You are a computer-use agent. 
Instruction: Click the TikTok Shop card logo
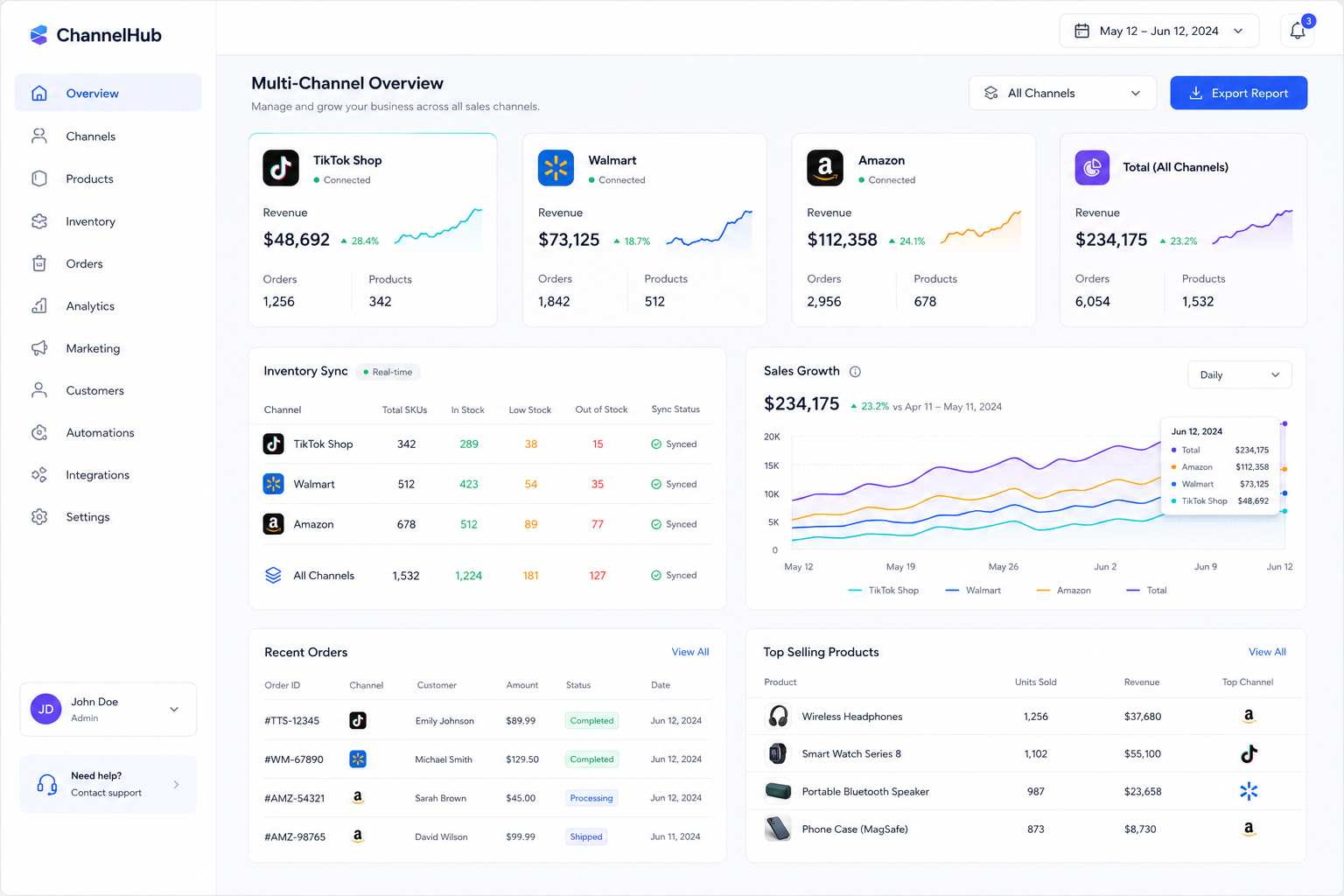[x=281, y=168]
